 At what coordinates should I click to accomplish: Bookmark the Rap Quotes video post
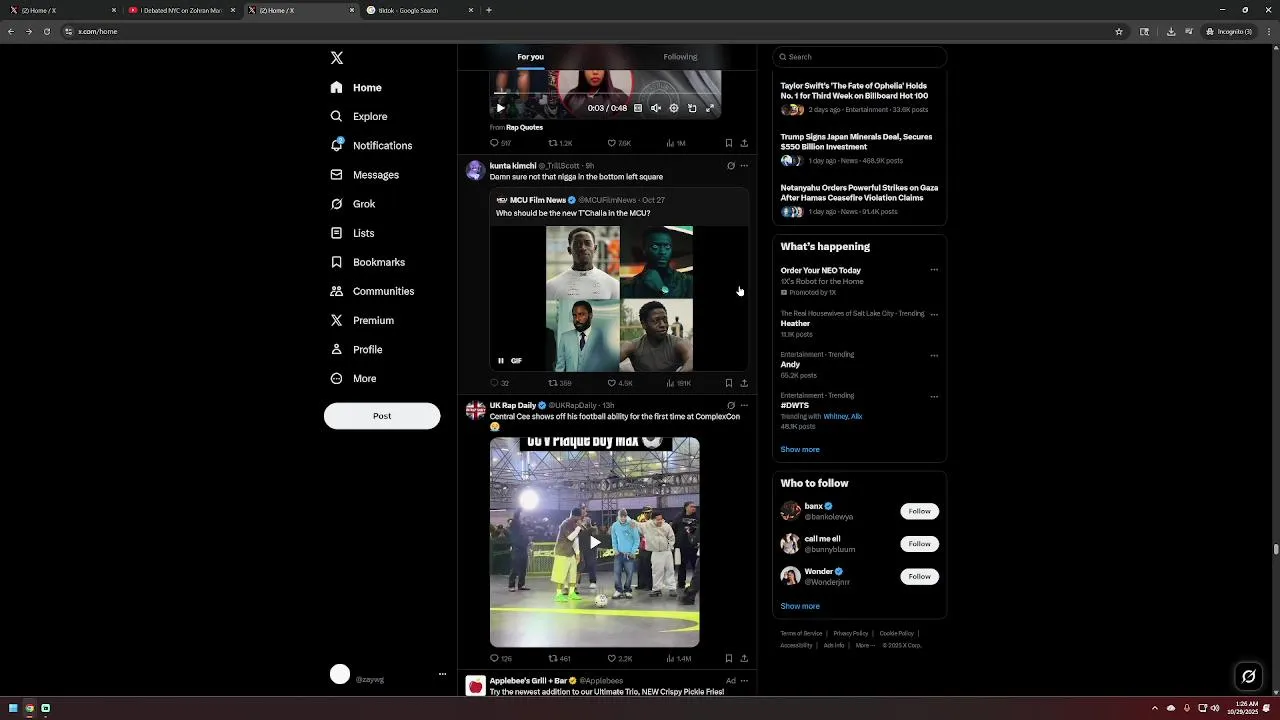tap(728, 143)
